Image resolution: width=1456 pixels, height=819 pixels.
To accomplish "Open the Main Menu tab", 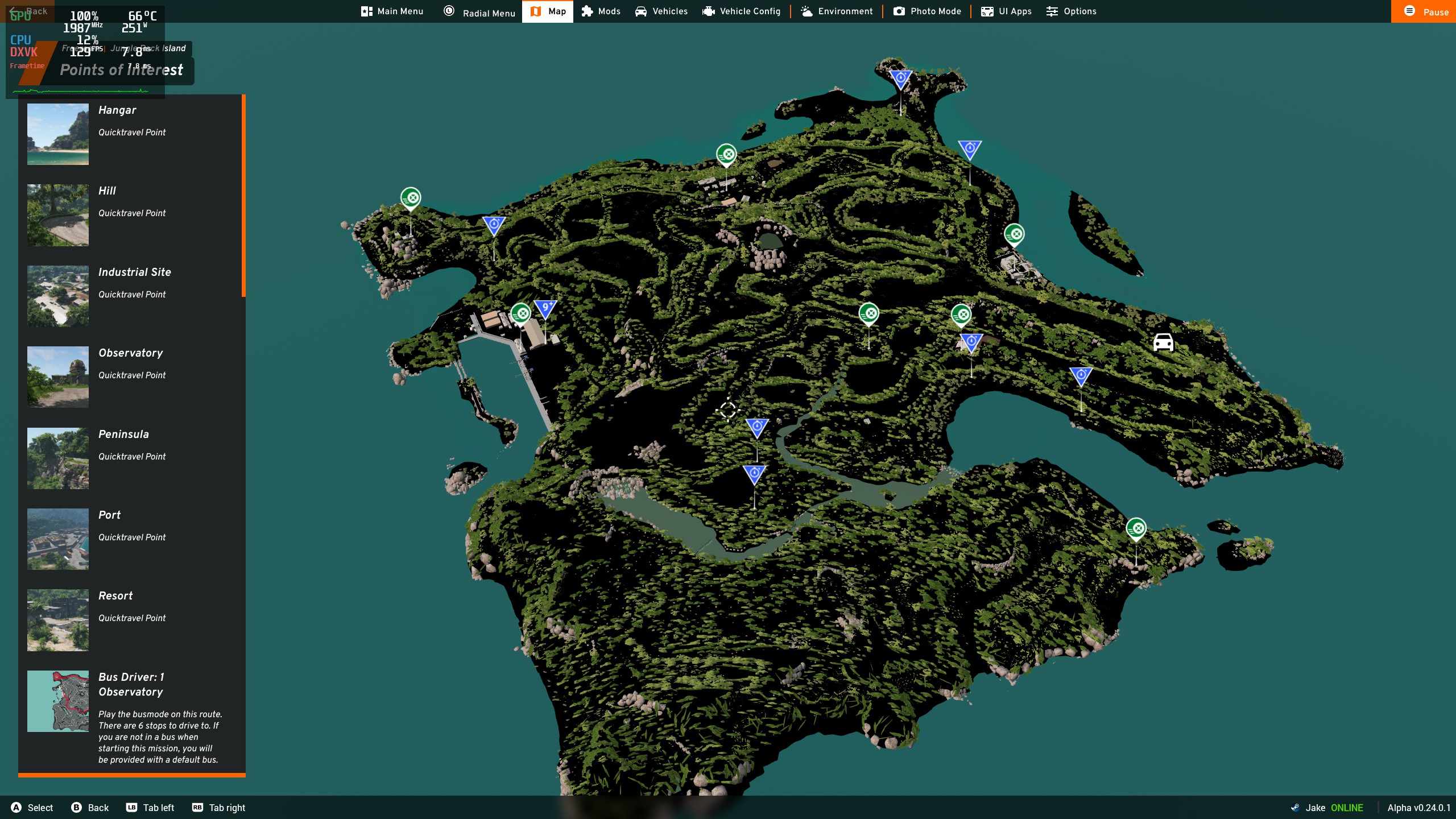I will coord(392,11).
